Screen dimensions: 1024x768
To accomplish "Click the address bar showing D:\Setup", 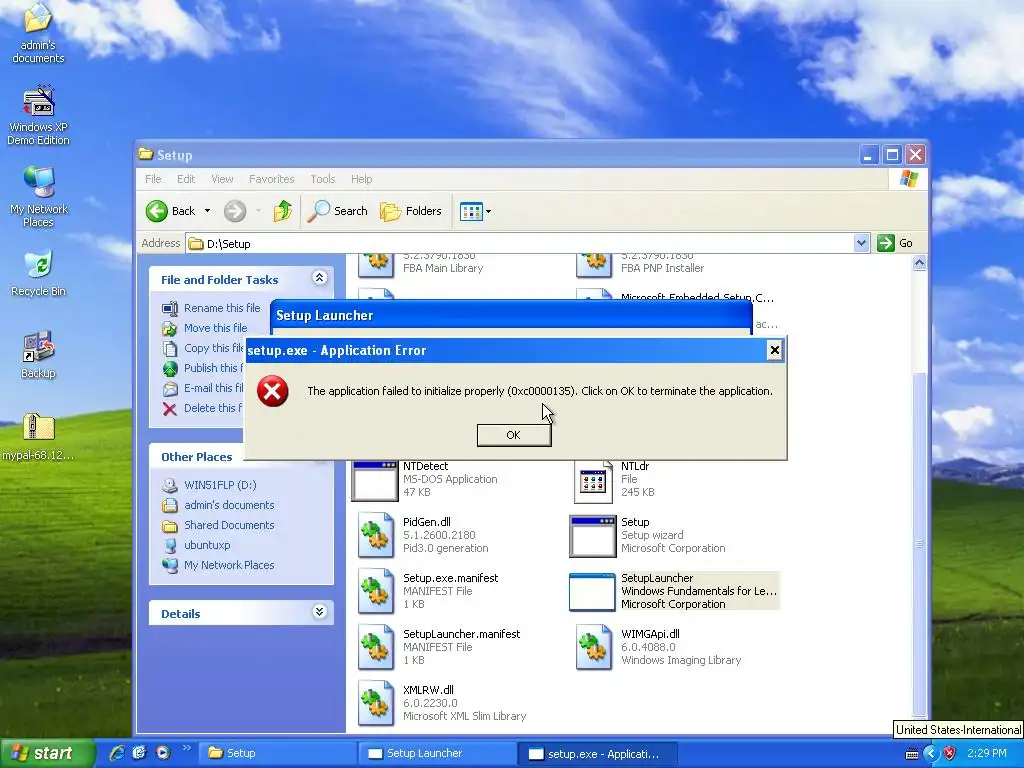I will click(x=520, y=244).
